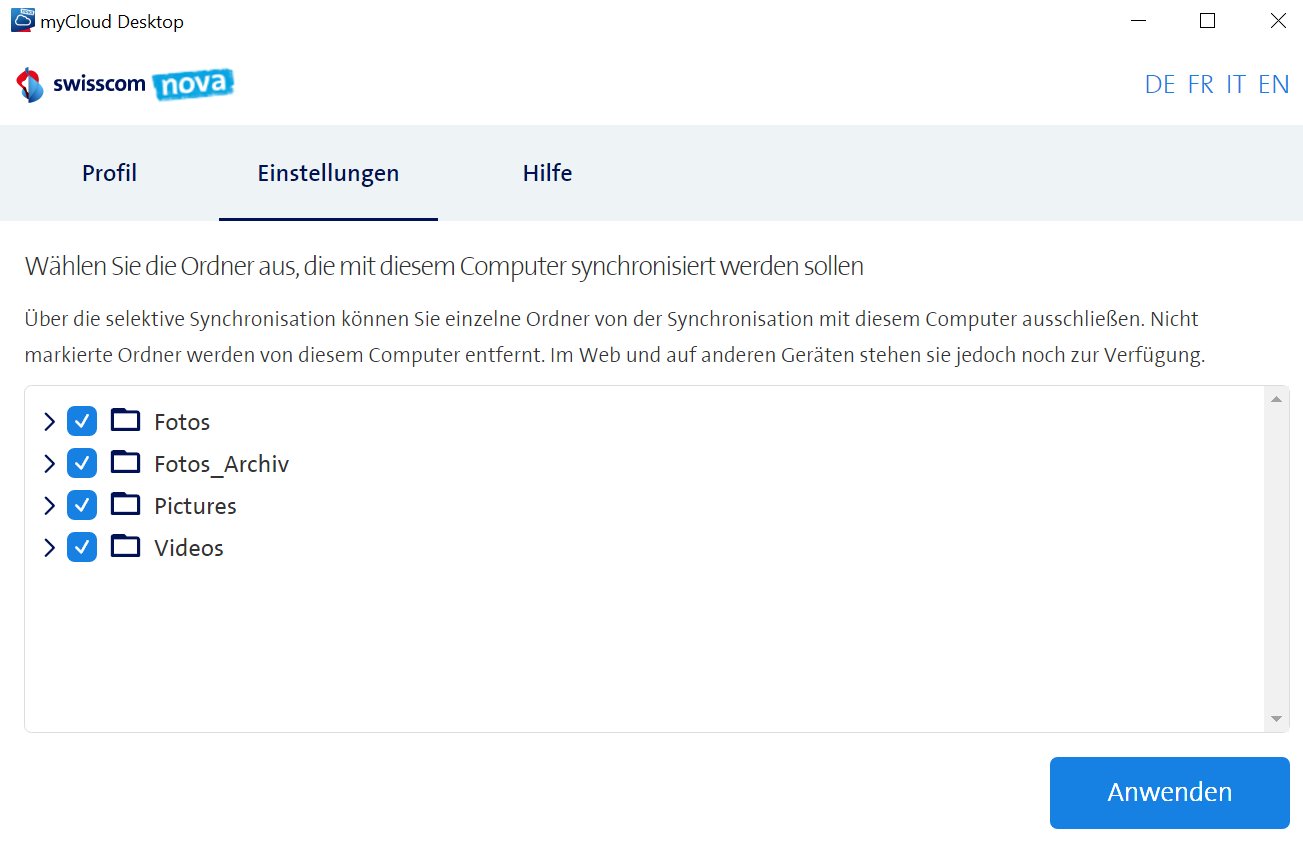Click the folder list scrollbar

(x=1276, y=560)
